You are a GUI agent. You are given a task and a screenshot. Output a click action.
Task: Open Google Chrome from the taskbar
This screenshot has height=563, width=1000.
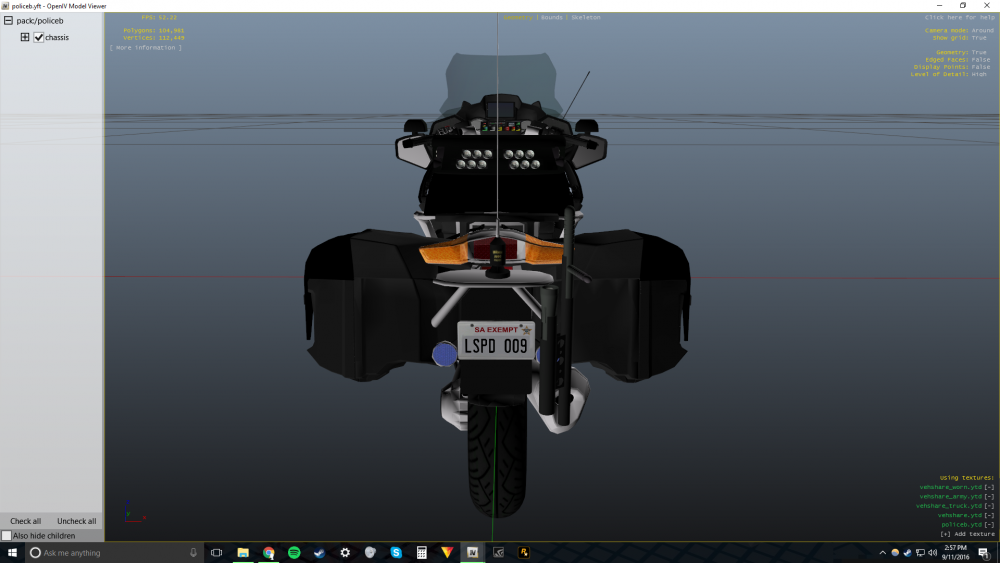pos(268,553)
